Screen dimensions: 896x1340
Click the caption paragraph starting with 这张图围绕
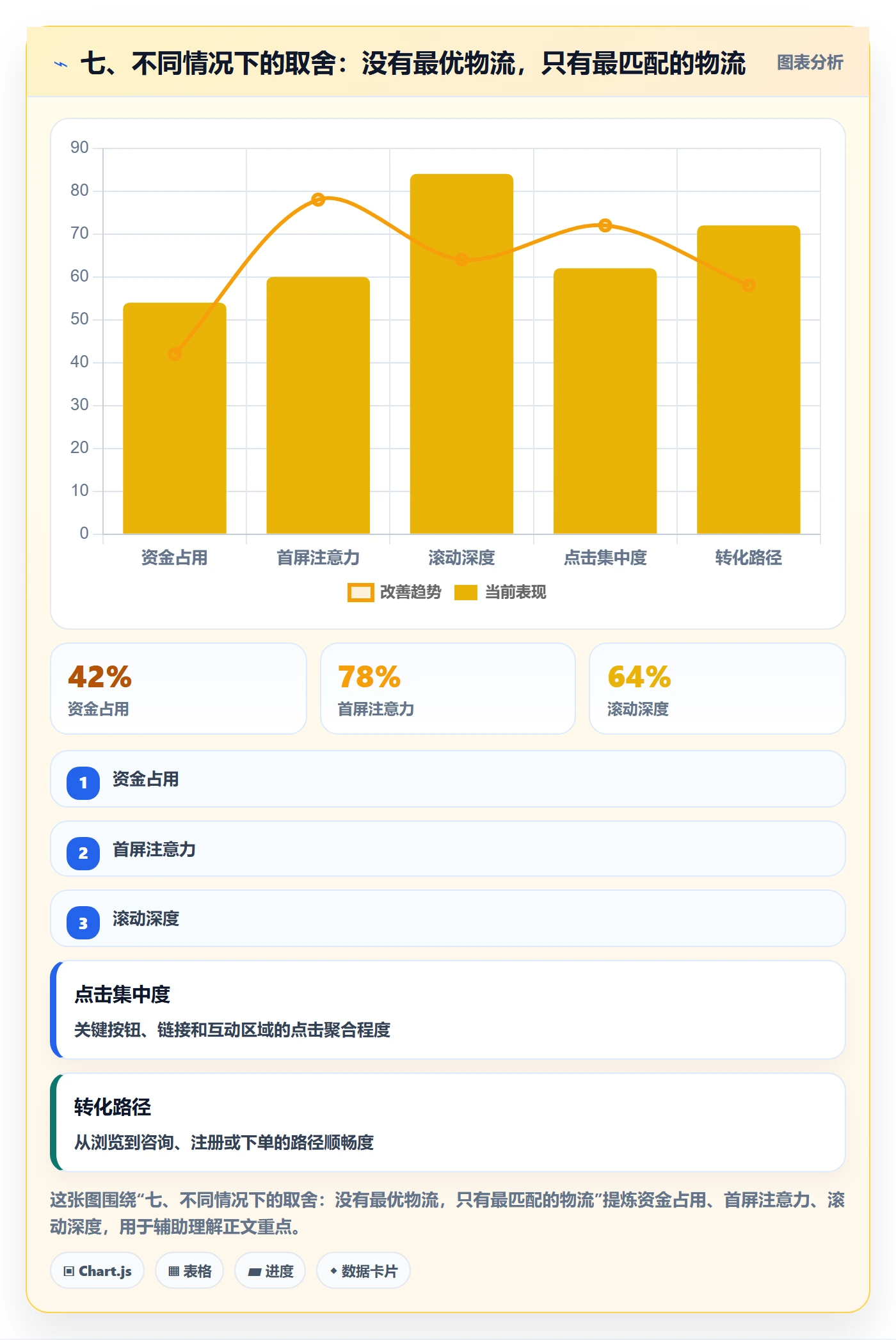tap(447, 1213)
